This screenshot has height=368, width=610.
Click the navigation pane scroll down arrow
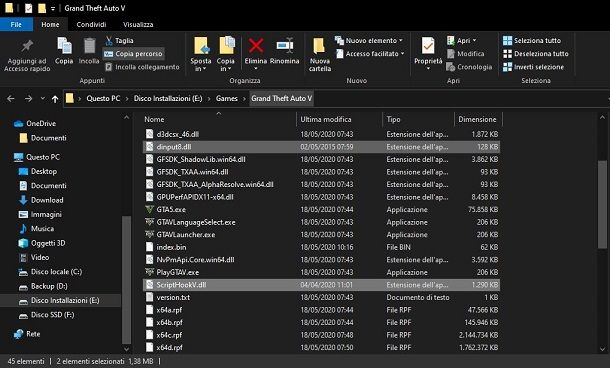click(x=126, y=348)
